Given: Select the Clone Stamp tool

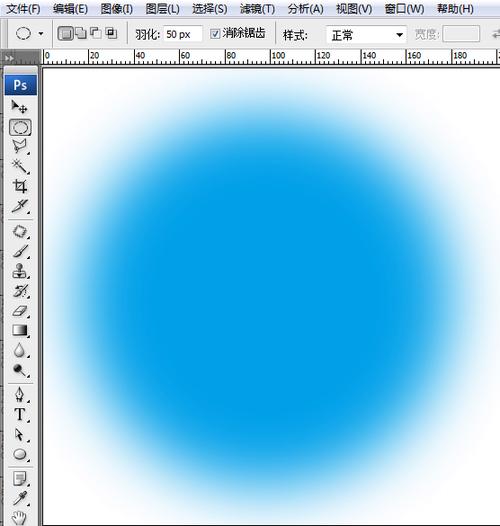Looking at the screenshot, I should click(19, 271).
